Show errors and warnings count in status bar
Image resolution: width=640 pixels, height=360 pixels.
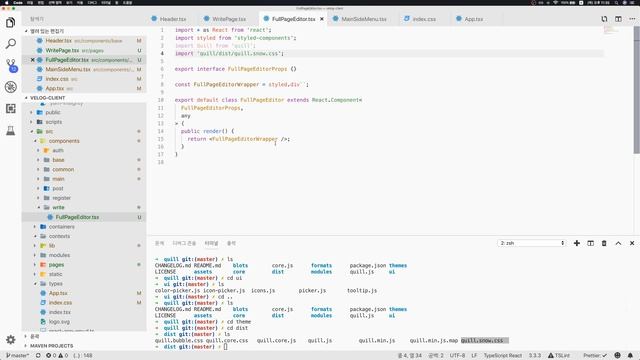coord(57,356)
